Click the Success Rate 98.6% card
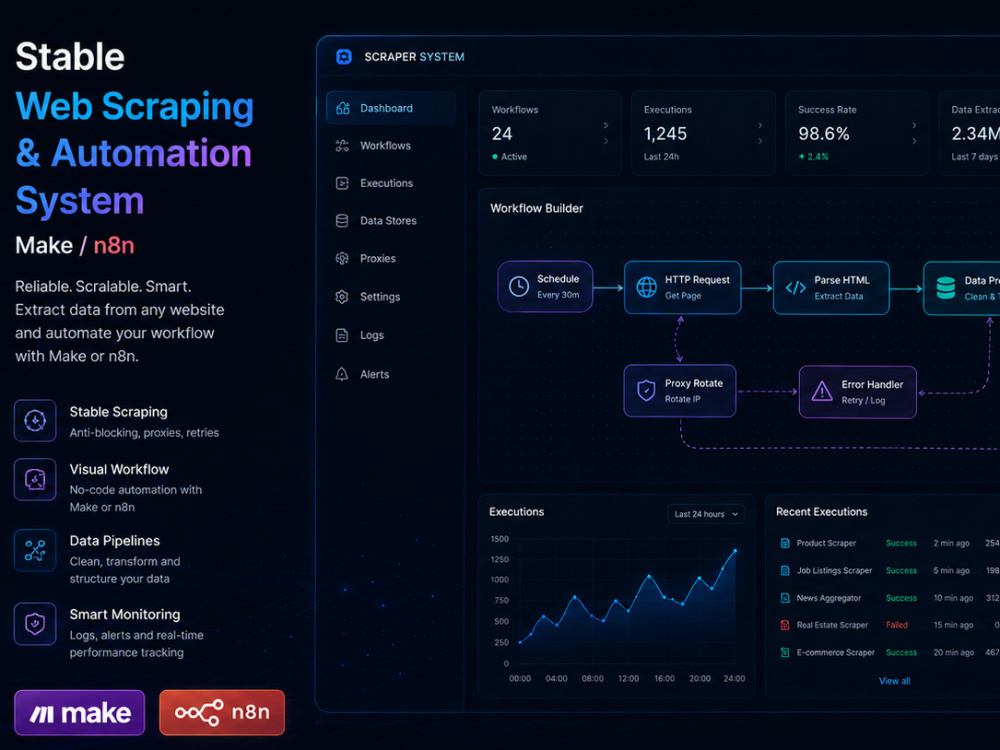This screenshot has height=750, width=1000. (x=857, y=133)
